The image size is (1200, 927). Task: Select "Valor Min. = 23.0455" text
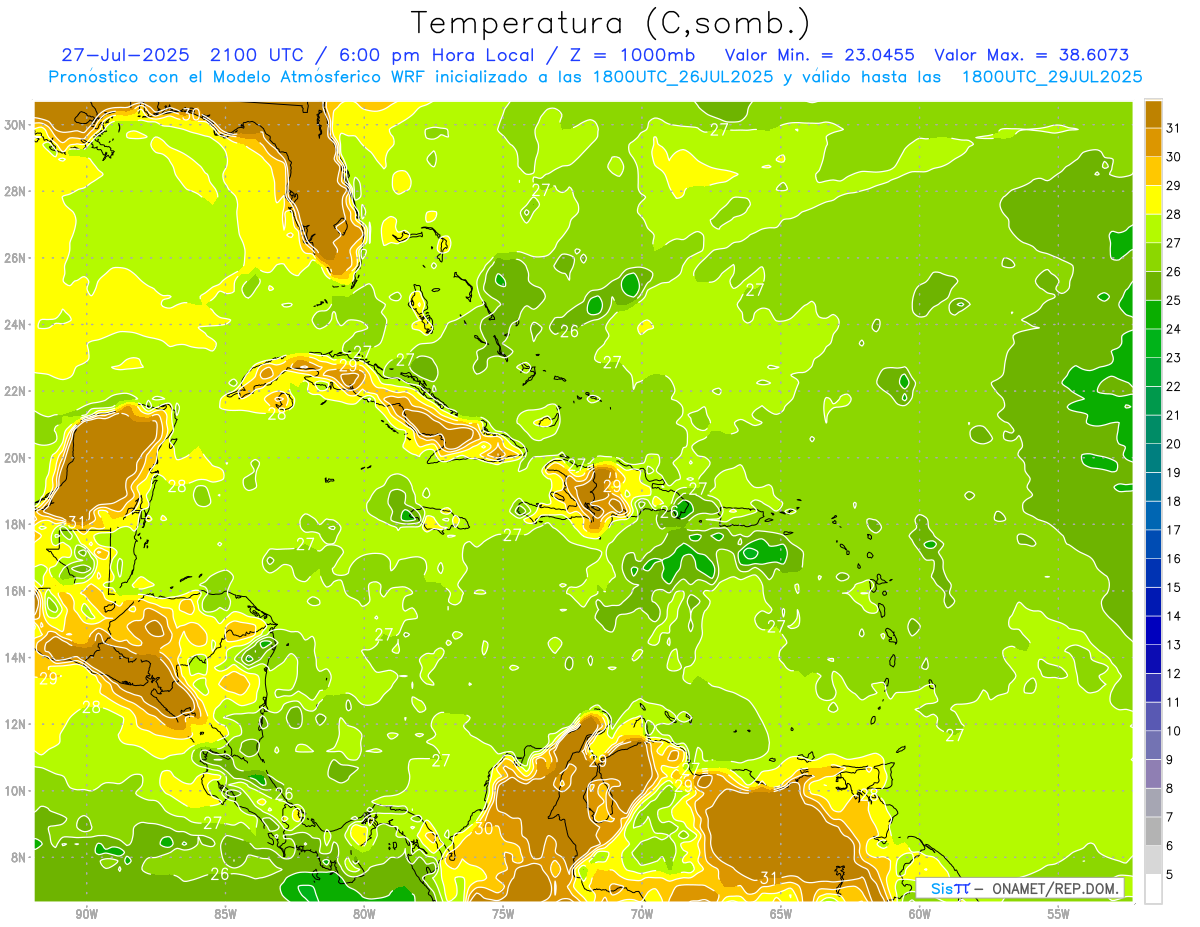(x=821, y=56)
